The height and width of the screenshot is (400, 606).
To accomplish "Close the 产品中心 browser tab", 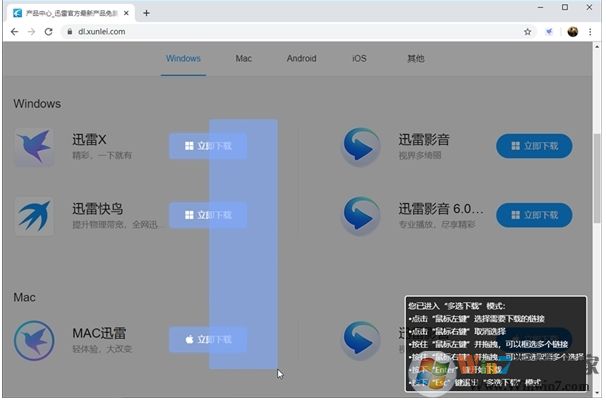I will point(126,13).
